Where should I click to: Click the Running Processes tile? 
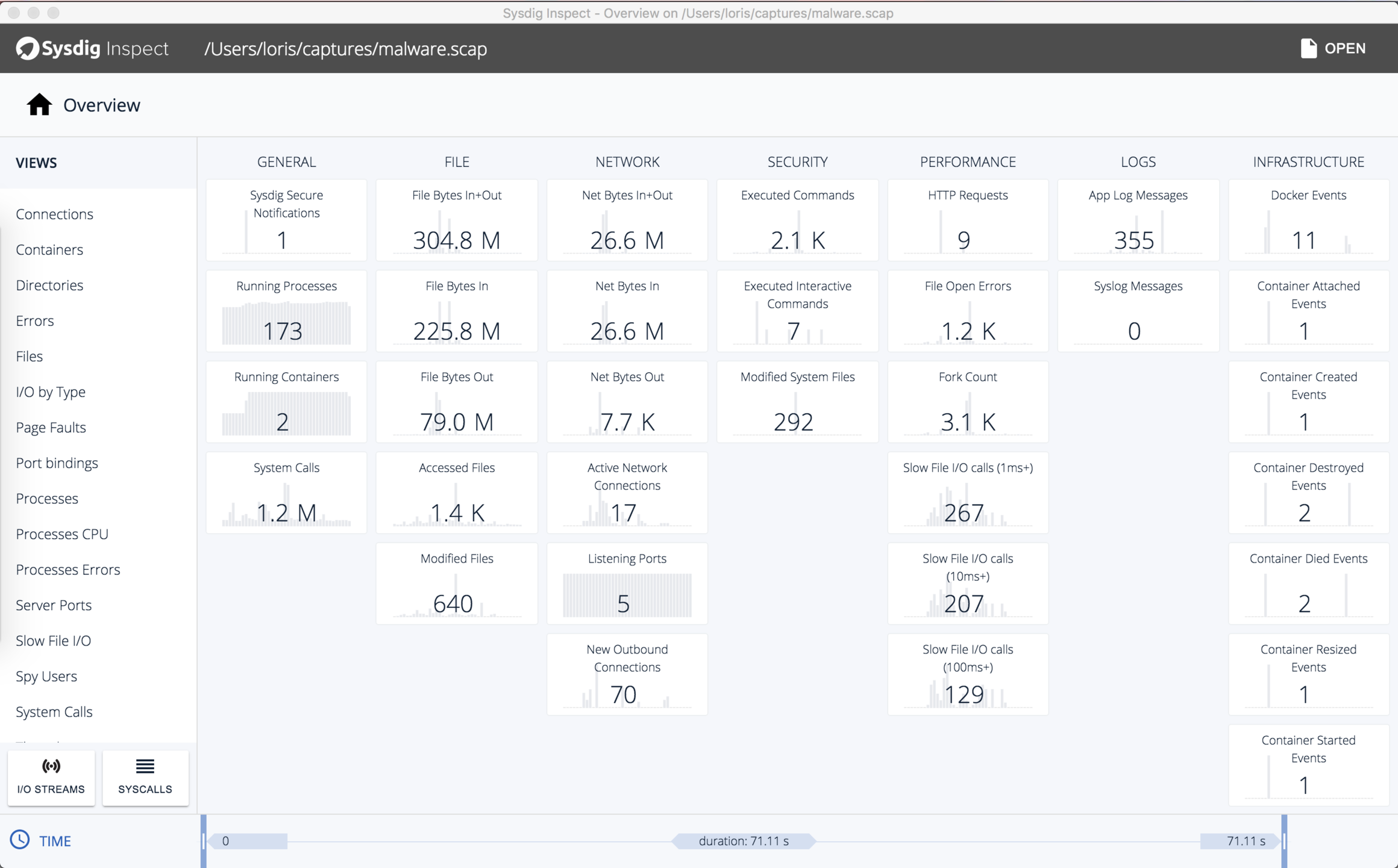click(286, 311)
